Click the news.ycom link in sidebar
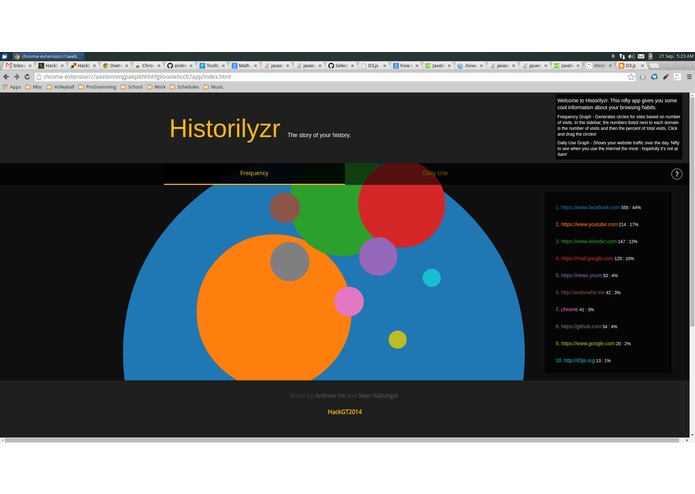The height and width of the screenshot is (494, 695). pyautogui.click(x=581, y=275)
